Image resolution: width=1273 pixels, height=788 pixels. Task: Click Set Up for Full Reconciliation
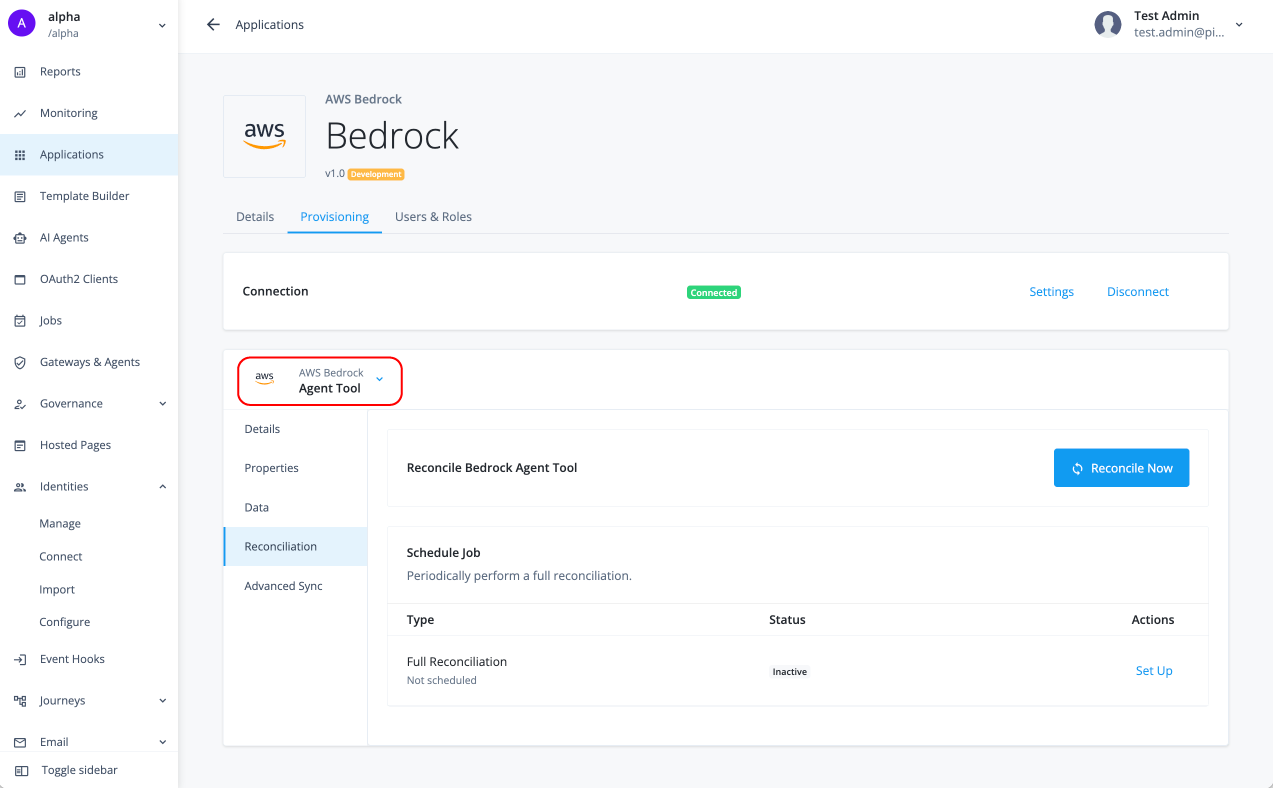[x=1154, y=671]
